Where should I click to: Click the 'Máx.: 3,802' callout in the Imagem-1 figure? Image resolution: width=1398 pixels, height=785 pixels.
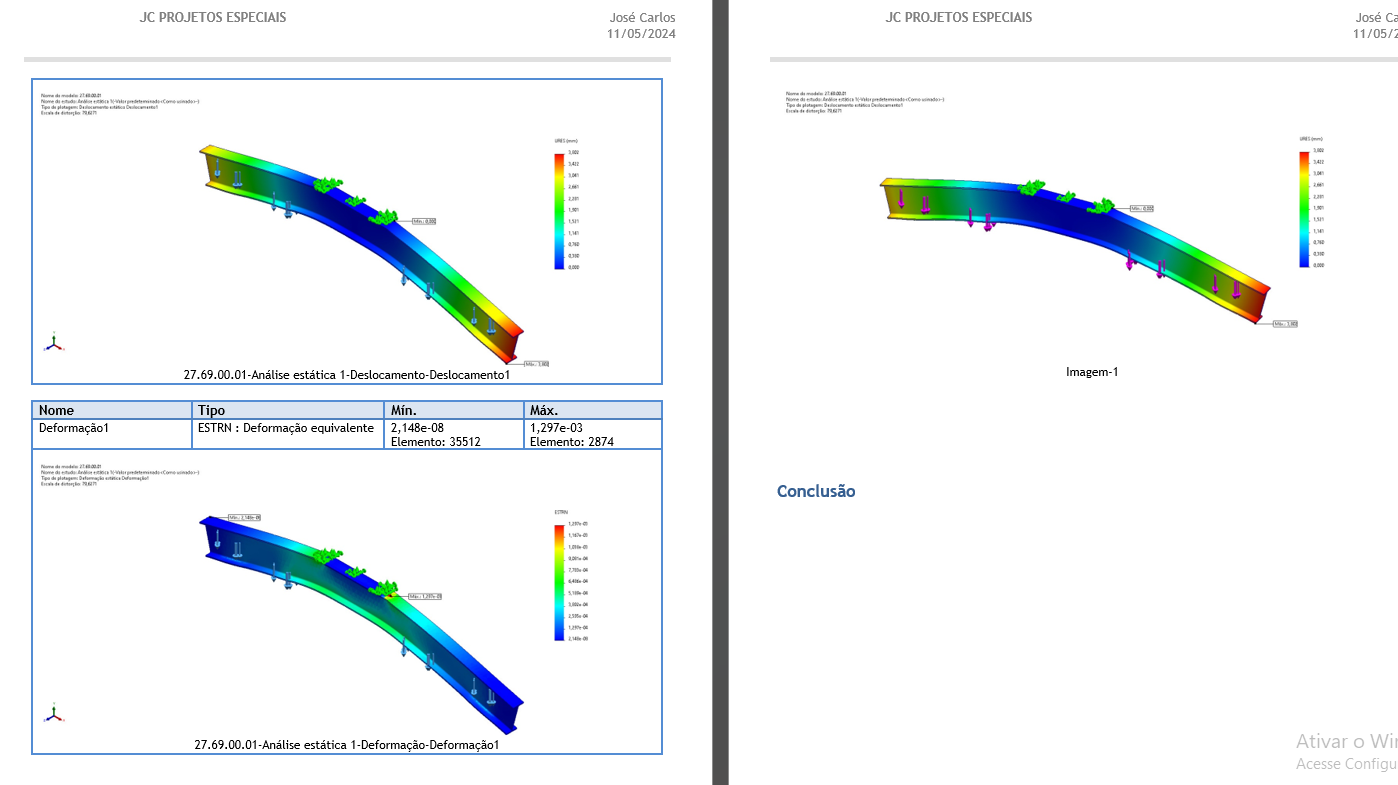pos(1285,324)
